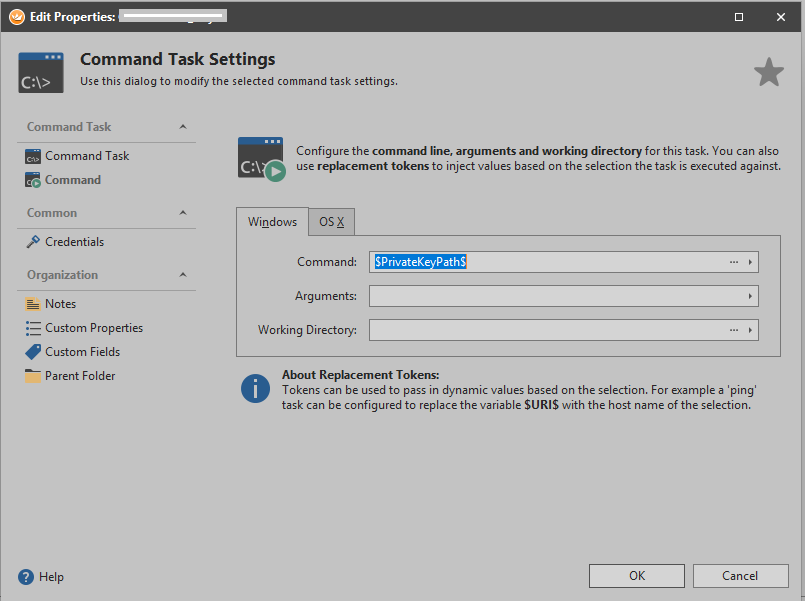The height and width of the screenshot is (601, 805).
Task: Click the Notes icon in sidebar
Action: 33,304
